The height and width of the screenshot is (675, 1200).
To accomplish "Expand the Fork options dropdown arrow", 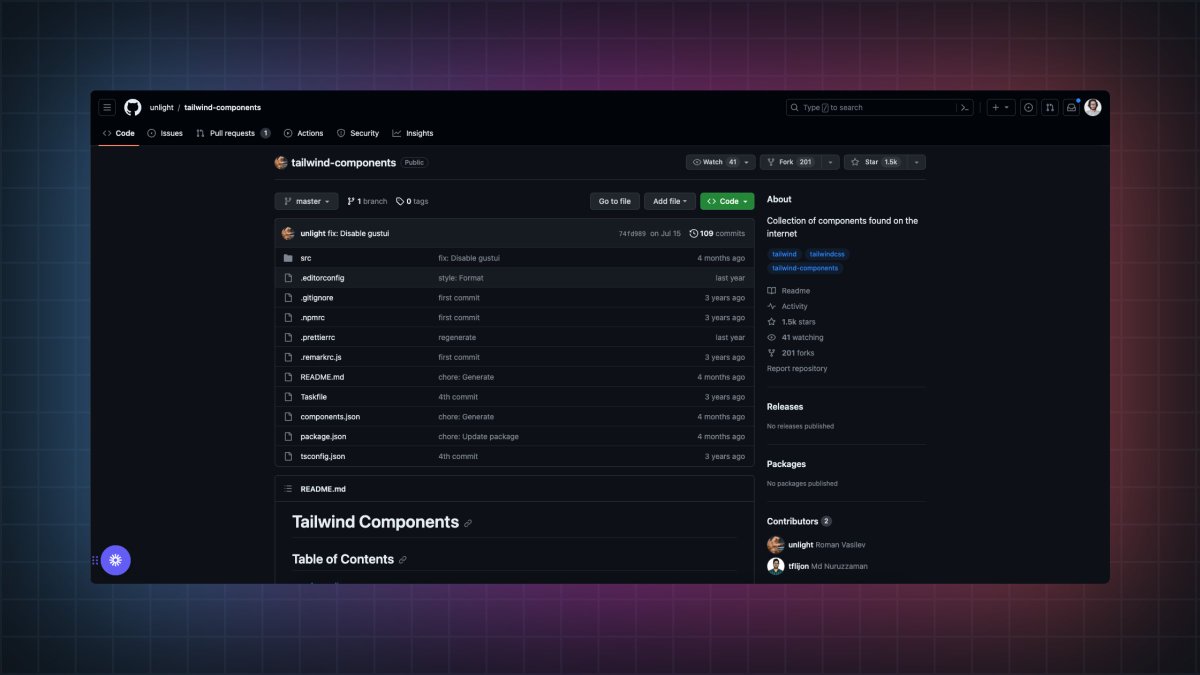I will (x=829, y=162).
